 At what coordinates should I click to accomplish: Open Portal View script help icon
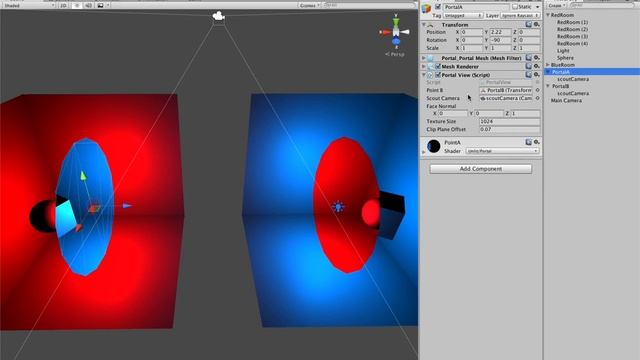click(529, 75)
